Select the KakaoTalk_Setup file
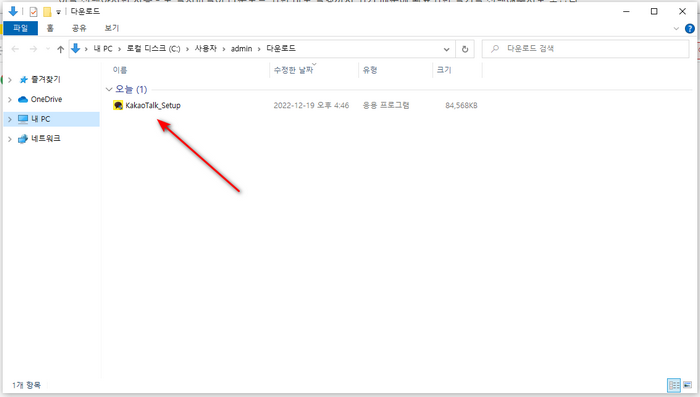 pyautogui.click(x=153, y=105)
